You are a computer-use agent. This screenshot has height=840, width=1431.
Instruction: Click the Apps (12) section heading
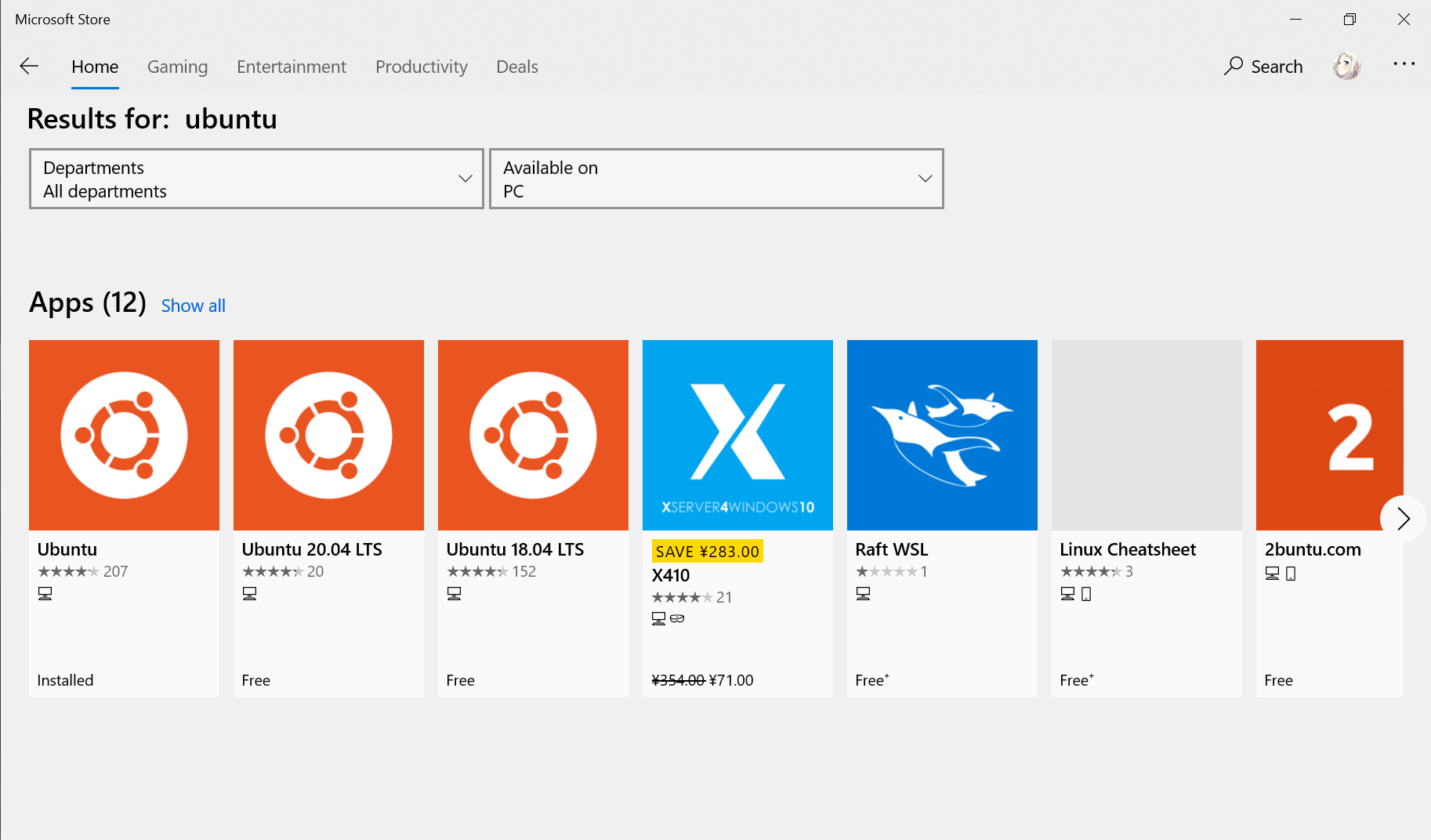(x=88, y=302)
